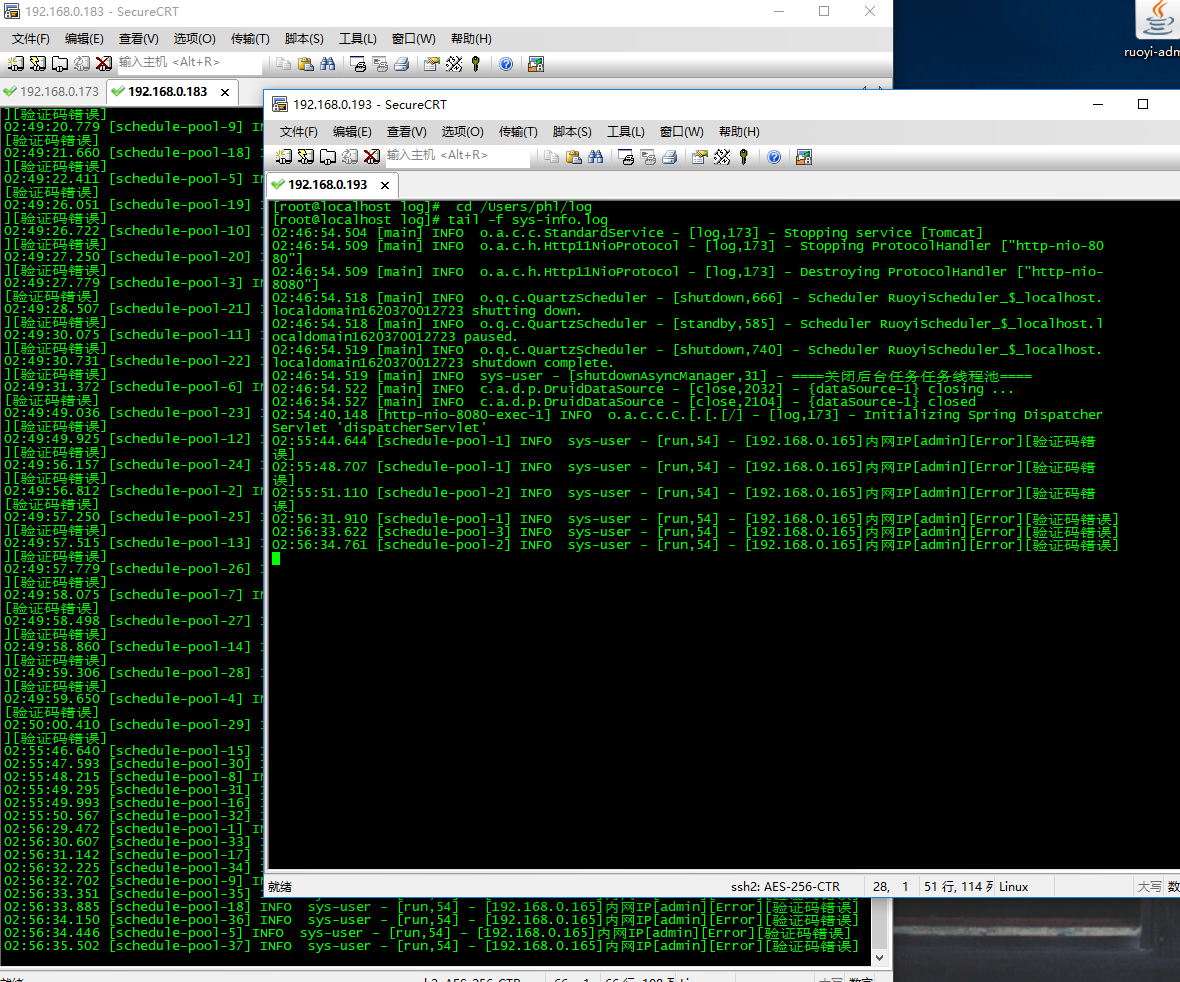This screenshot has width=1180, height=982.
Task: Select the 192.168.0.183 session tab
Action: pyautogui.click(x=167, y=92)
